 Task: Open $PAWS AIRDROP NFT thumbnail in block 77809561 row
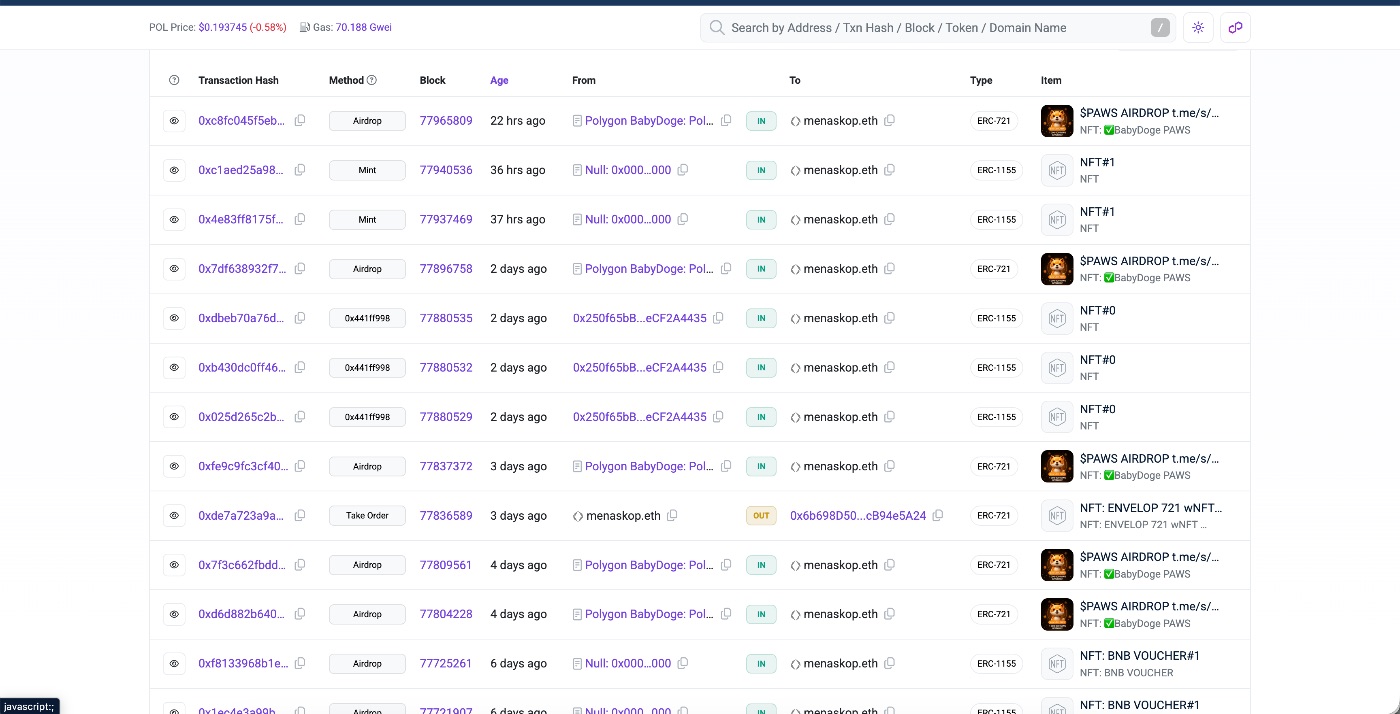1057,565
